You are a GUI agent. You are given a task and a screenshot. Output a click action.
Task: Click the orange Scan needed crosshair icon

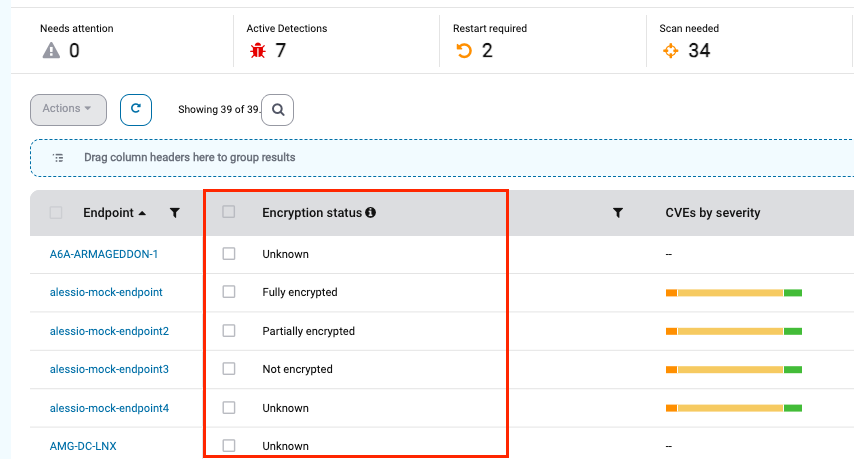point(670,51)
